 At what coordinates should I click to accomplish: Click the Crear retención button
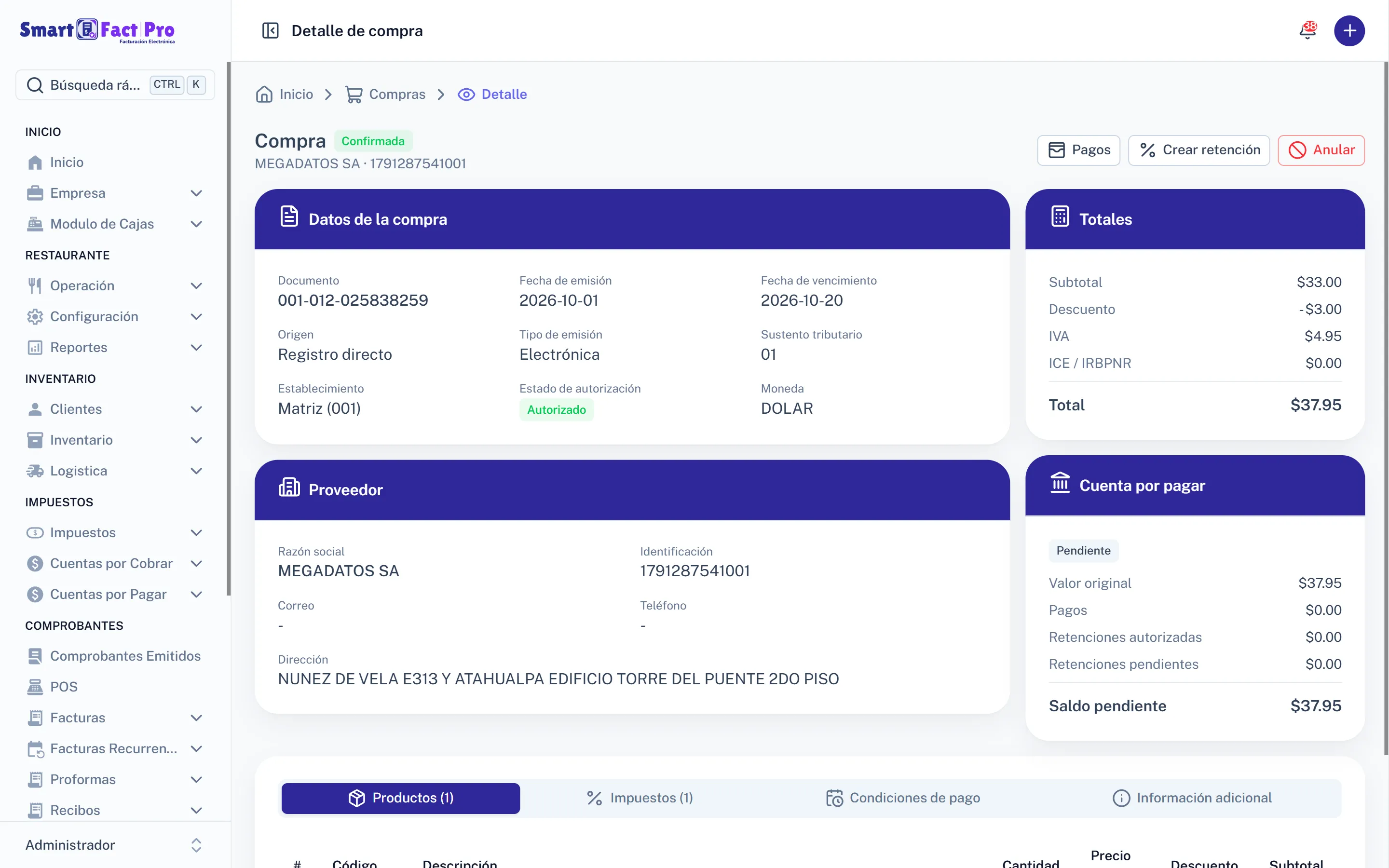(1199, 150)
